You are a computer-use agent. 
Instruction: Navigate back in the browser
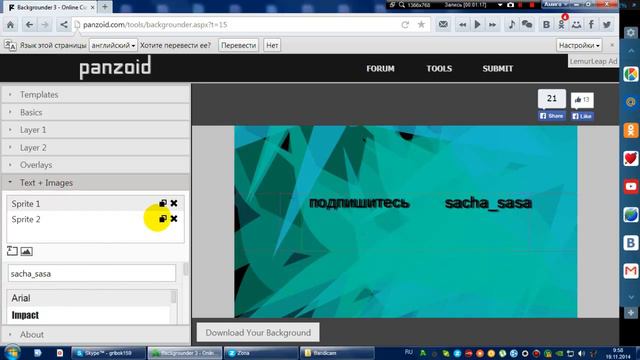pos(29,25)
